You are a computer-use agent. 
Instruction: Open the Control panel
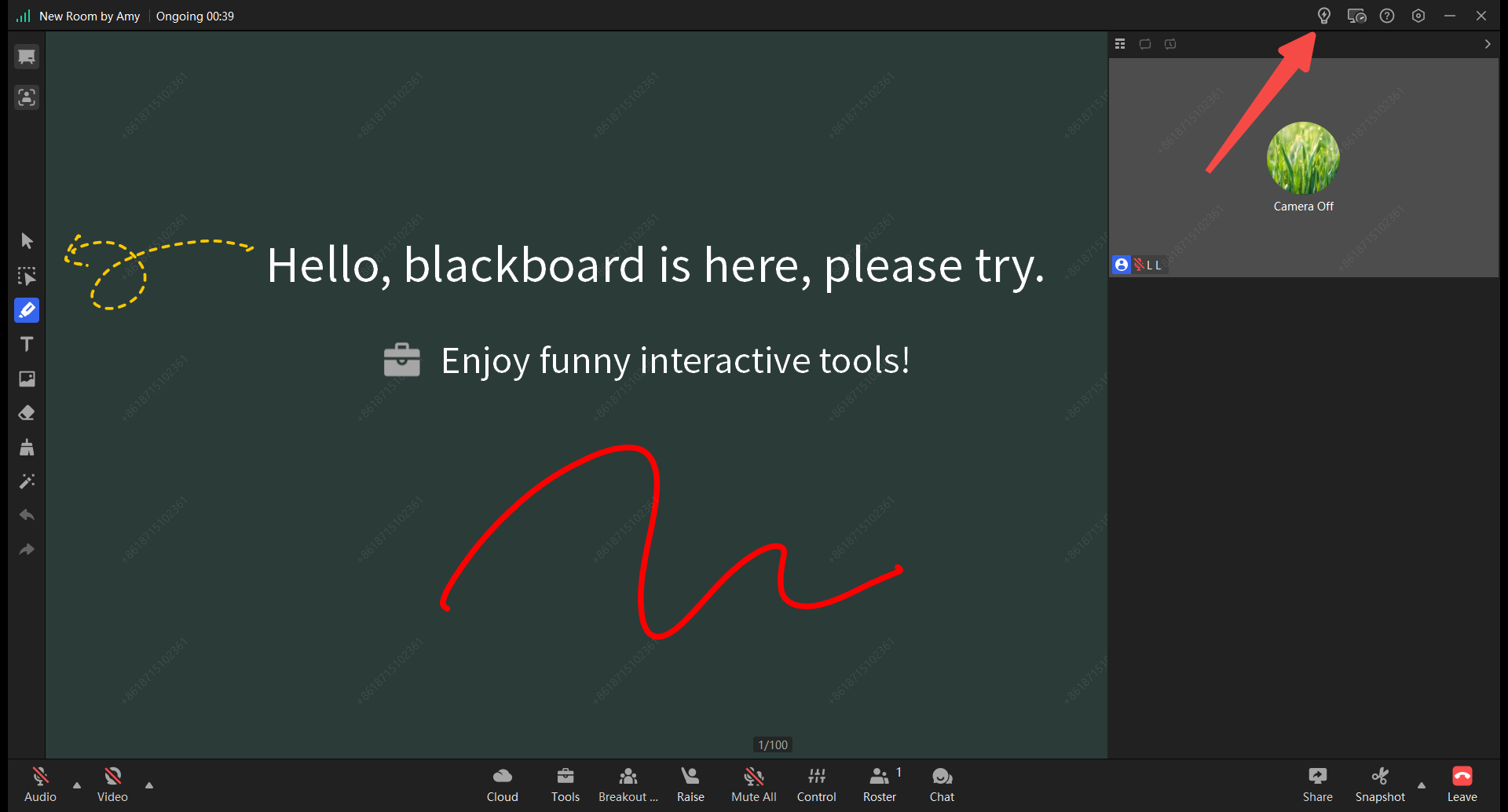click(817, 785)
